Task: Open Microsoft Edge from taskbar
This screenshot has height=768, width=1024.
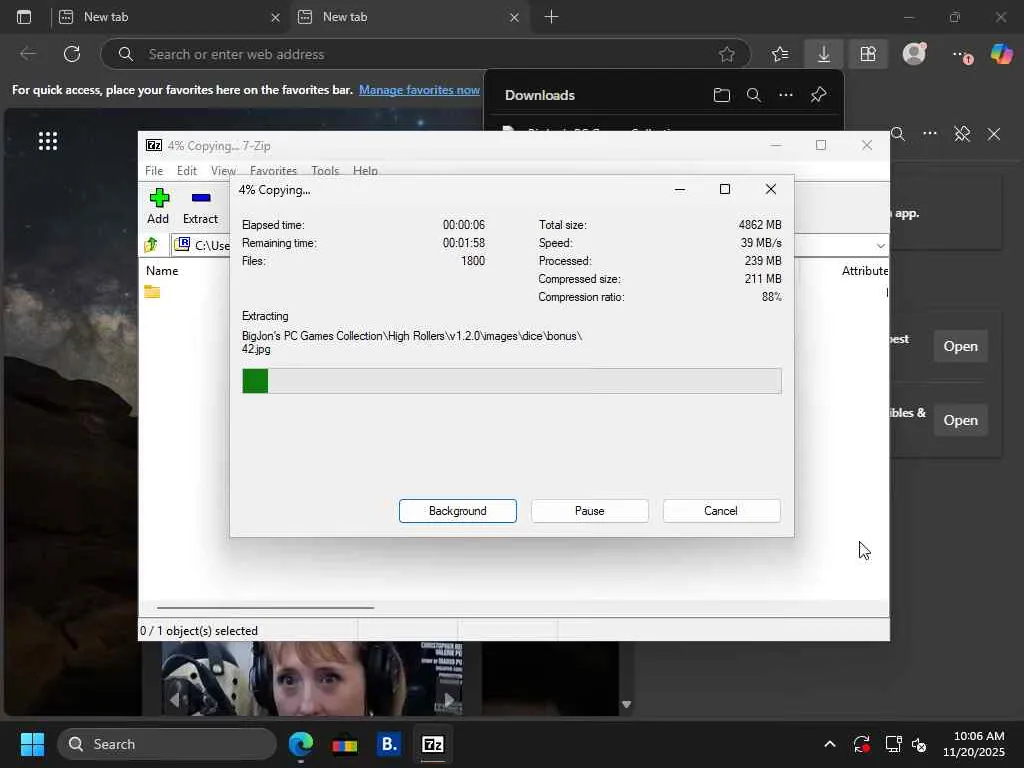Action: [x=301, y=744]
